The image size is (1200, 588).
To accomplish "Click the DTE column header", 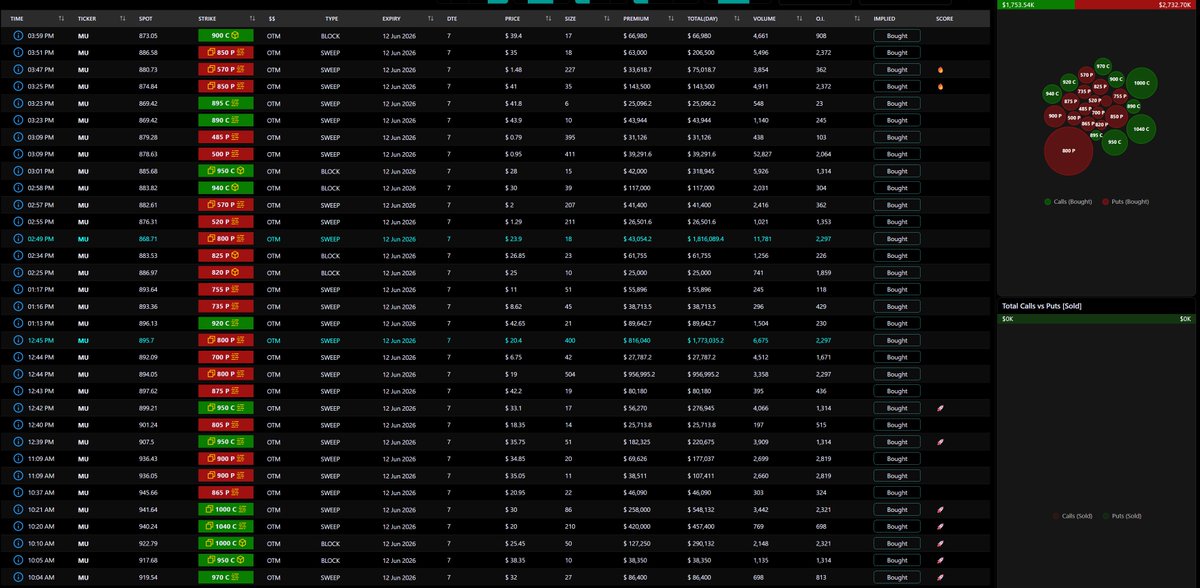I will [452, 19].
